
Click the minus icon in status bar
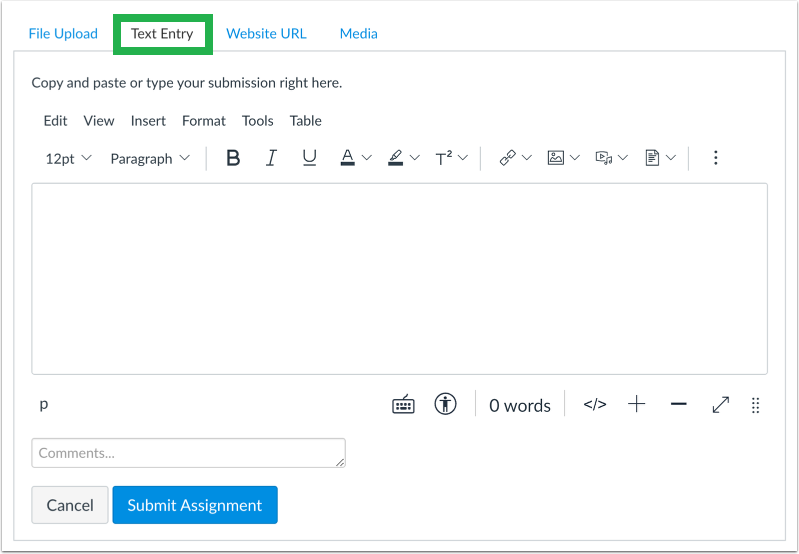(x=679, y=404)
